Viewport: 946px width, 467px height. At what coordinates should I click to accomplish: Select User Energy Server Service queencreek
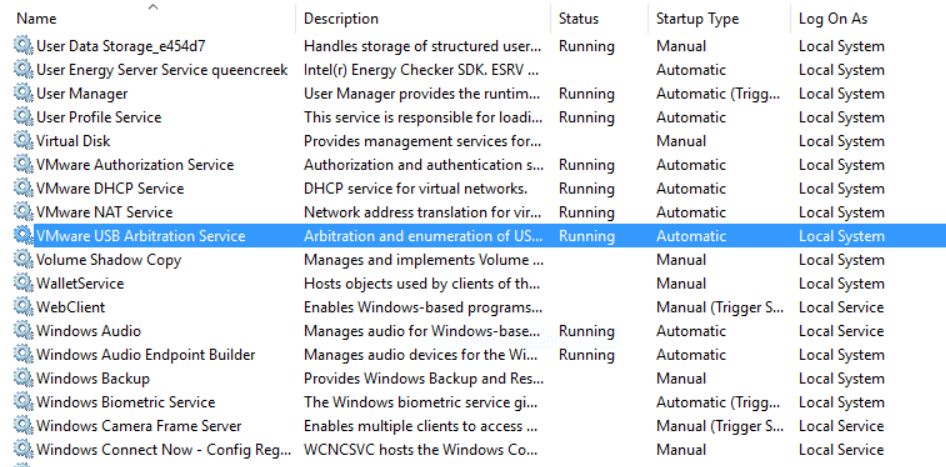pyautogui.click(x=162, y=69)
